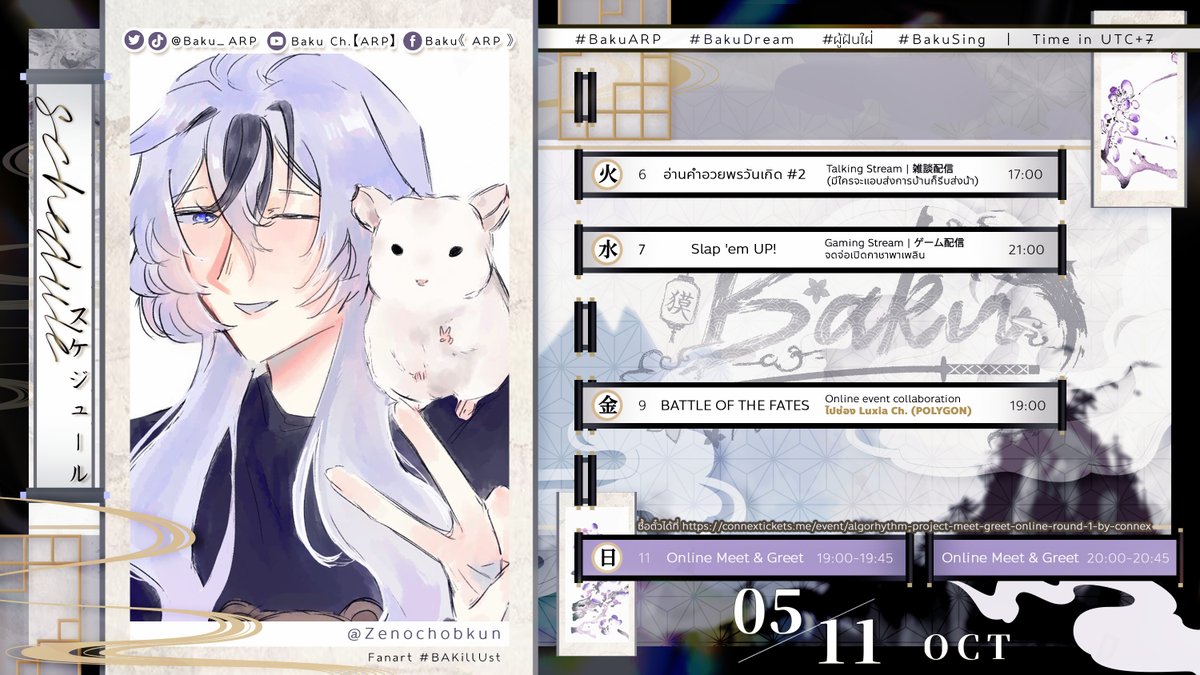
Task: Click the อ่านคำอวยพรวันเกิด #2 stream title
Action: (x=734, y=174)
